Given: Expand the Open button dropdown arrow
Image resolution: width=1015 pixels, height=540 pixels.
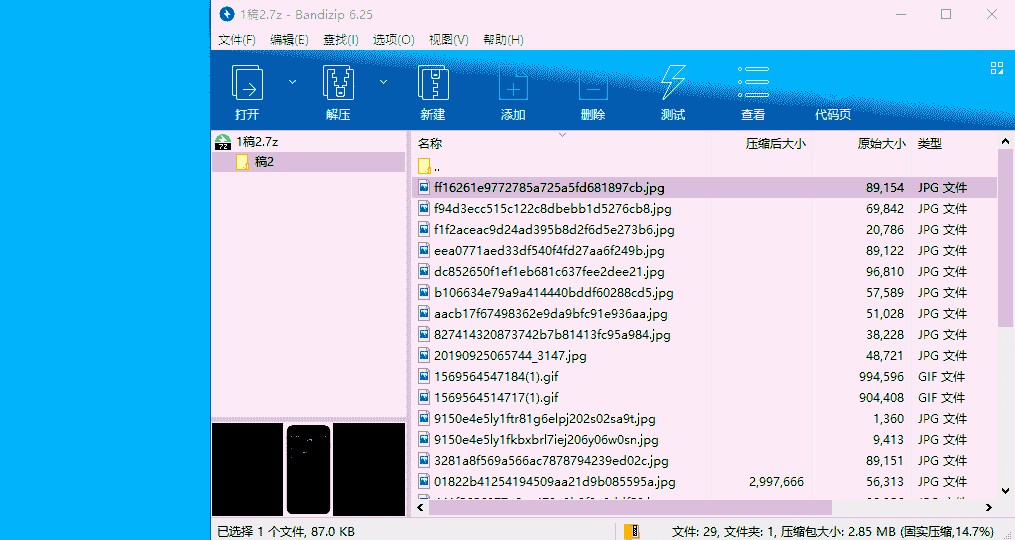Looking at the screenshot, I should pyautogui.click(x=292, y=82).
